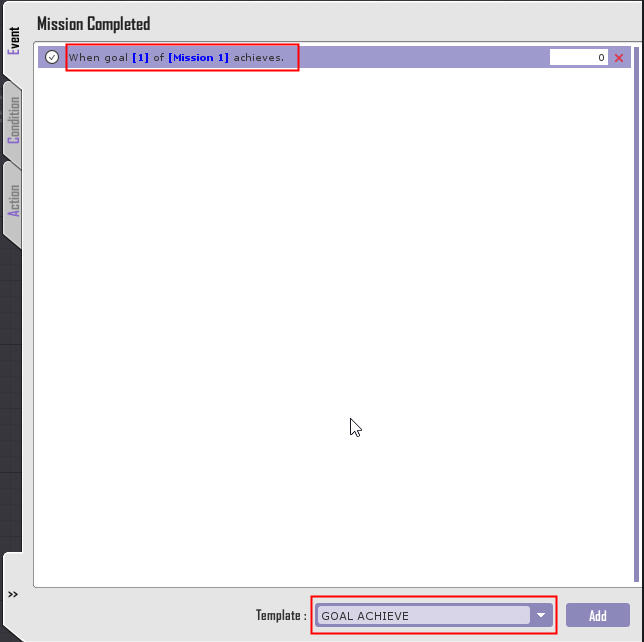Click the double-arrow collapse icon at the bottom left
Screen dimensions: 644x642
pyautogui.click(x=13, y=594)
